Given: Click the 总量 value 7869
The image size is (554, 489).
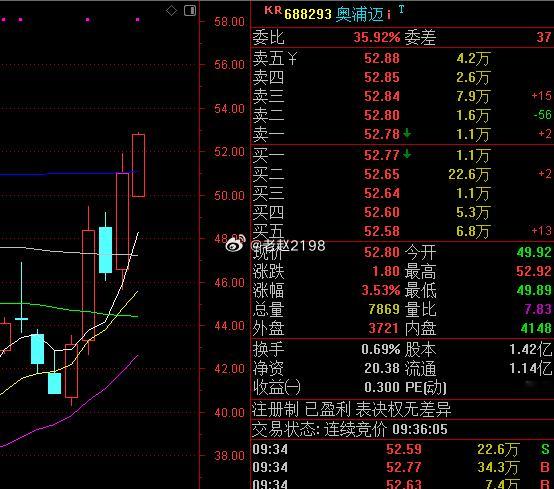Looking at the screenshot, I should pos(384,310).
